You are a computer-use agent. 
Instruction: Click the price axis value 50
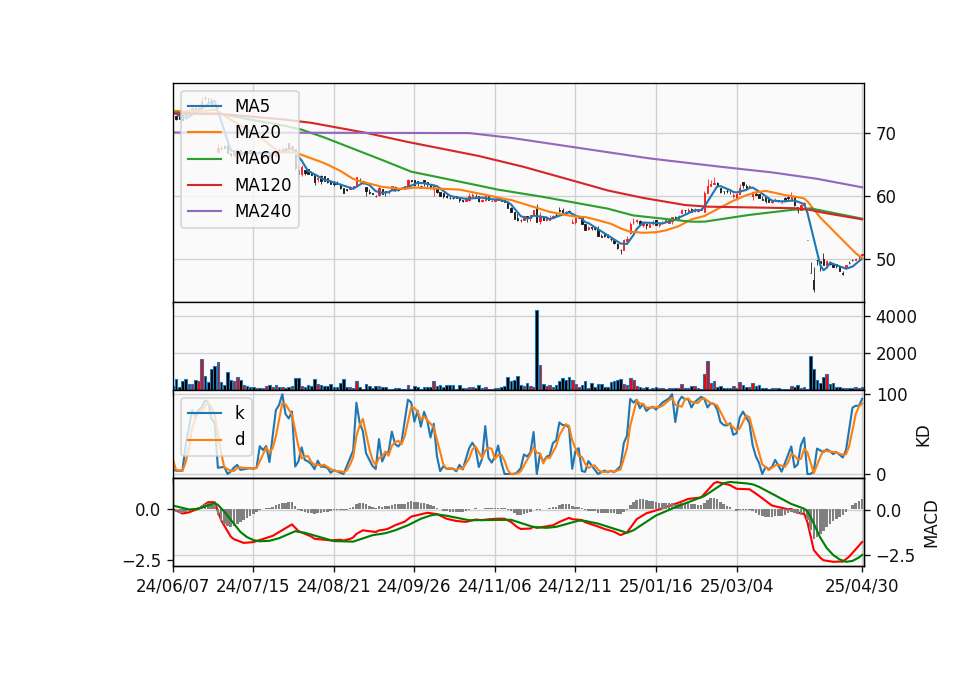click(x=886, y=260)
